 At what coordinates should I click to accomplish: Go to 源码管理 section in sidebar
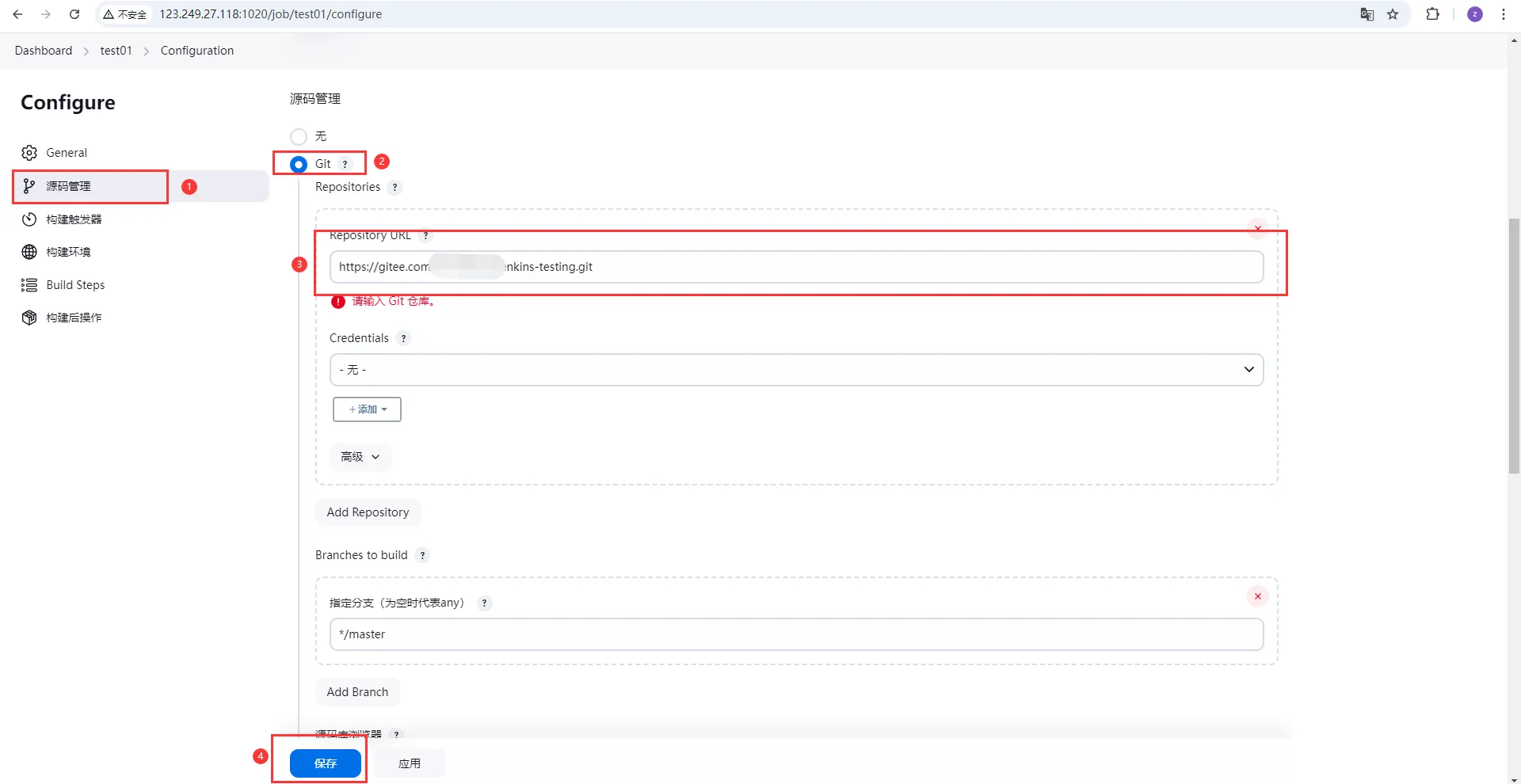coord(141,186)
